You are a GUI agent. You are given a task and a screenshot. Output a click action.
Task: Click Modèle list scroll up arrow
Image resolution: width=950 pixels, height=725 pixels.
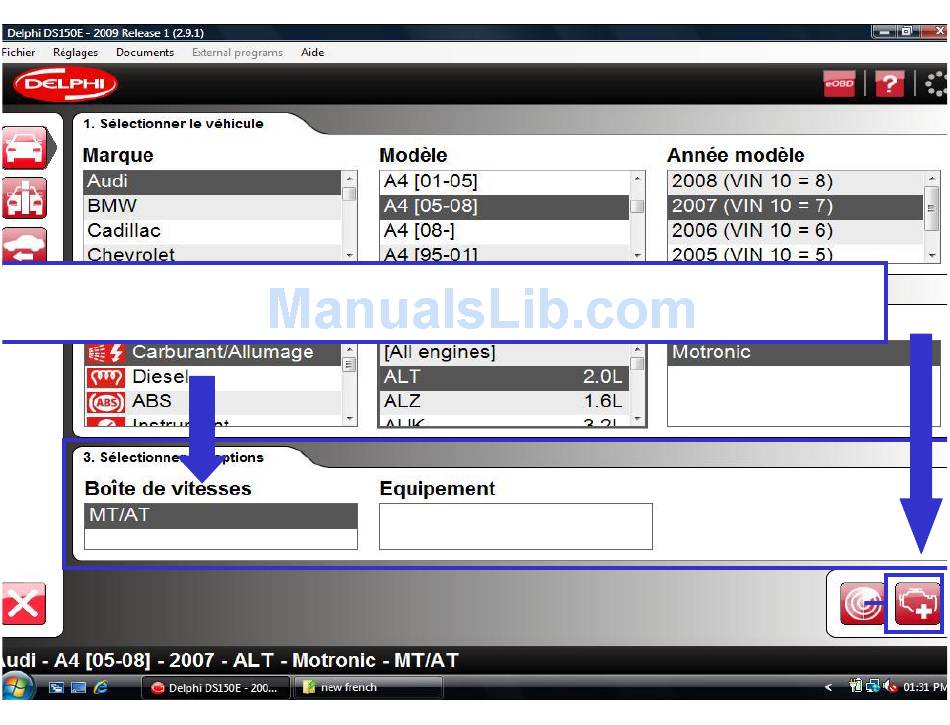[637, 178]
